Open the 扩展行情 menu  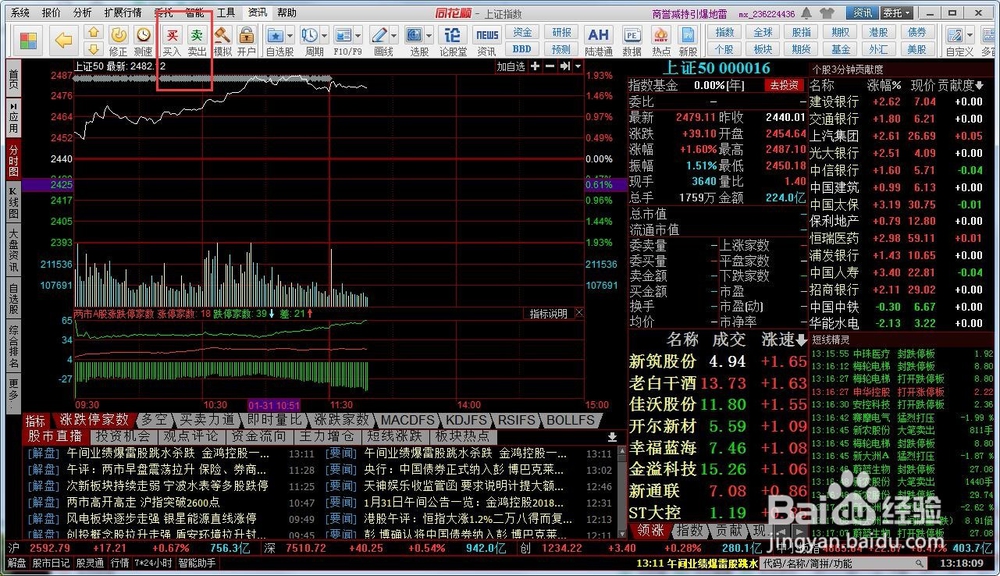tap(122, 13)
